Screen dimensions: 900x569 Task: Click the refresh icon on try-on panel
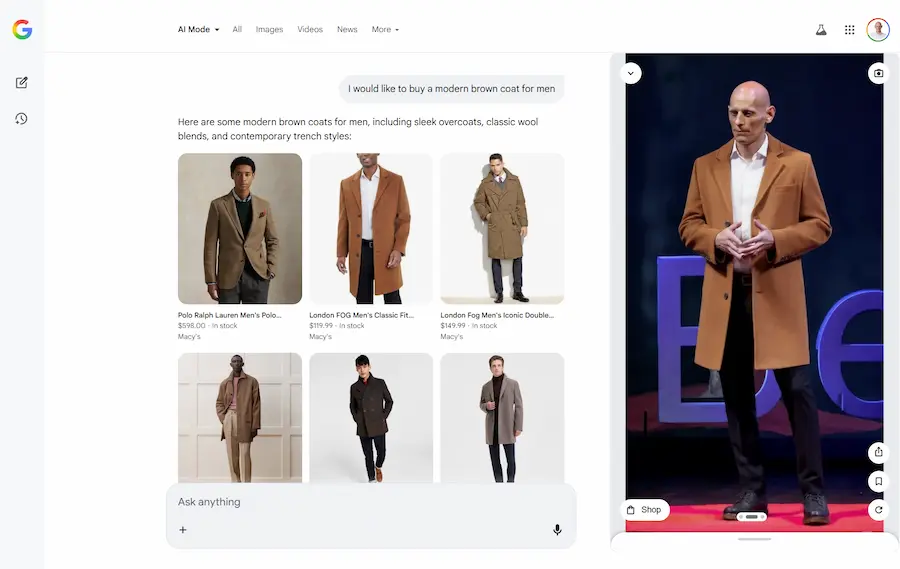click(x=878, y=510)
